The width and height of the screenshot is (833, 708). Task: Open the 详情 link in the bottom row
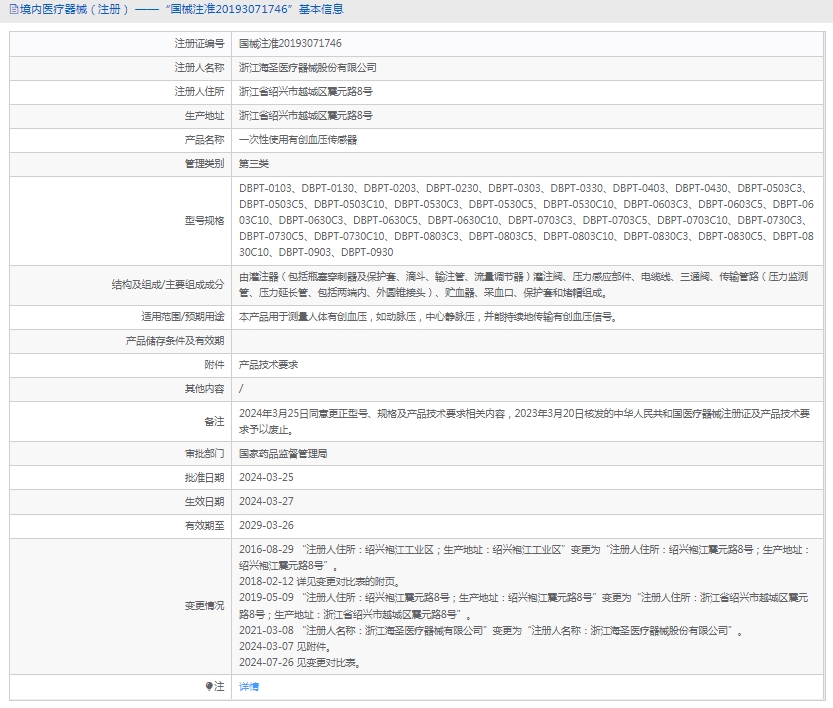pyautogui.click(x=249, y=686)
